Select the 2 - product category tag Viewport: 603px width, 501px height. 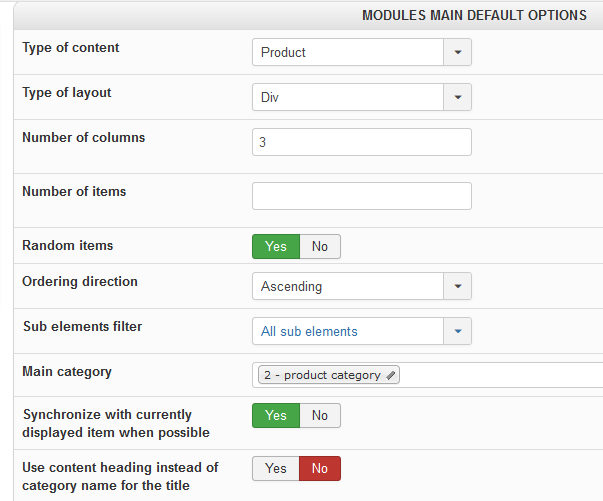[x=322, y=375]
